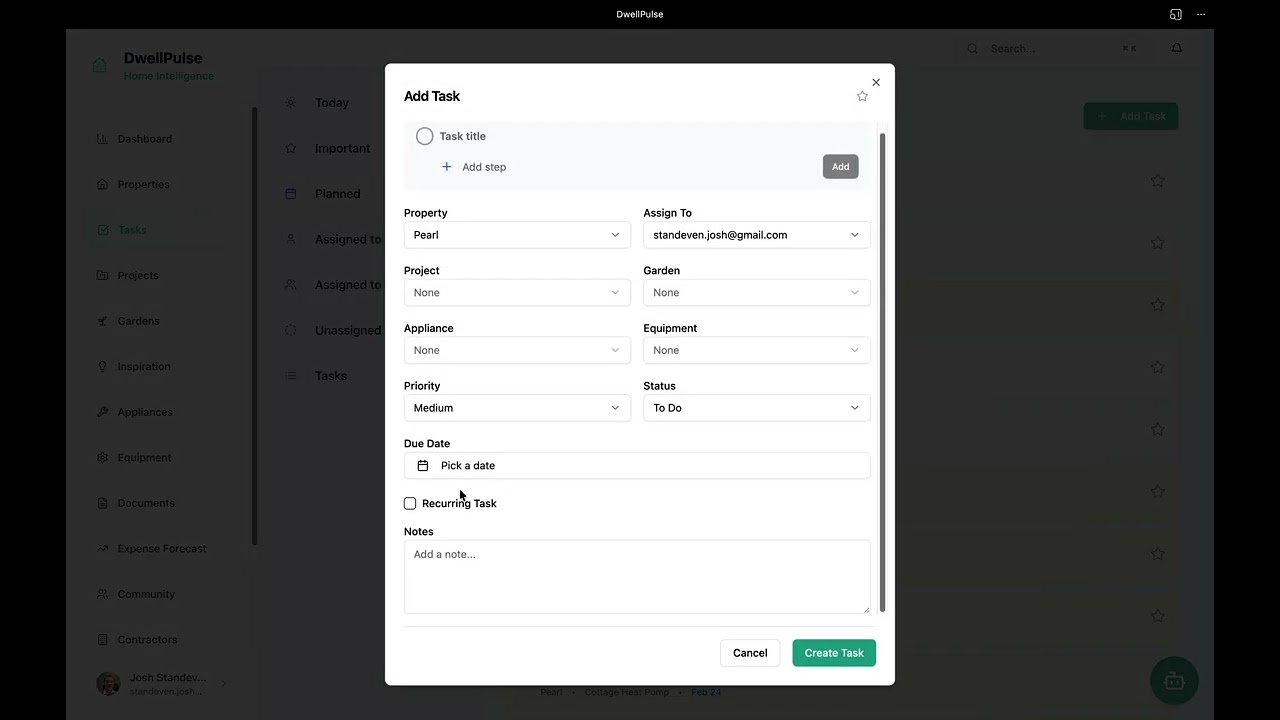Viewport: 1280px width, 720px height.
Task: Click the Today sun icon
Action: [291, 103]
